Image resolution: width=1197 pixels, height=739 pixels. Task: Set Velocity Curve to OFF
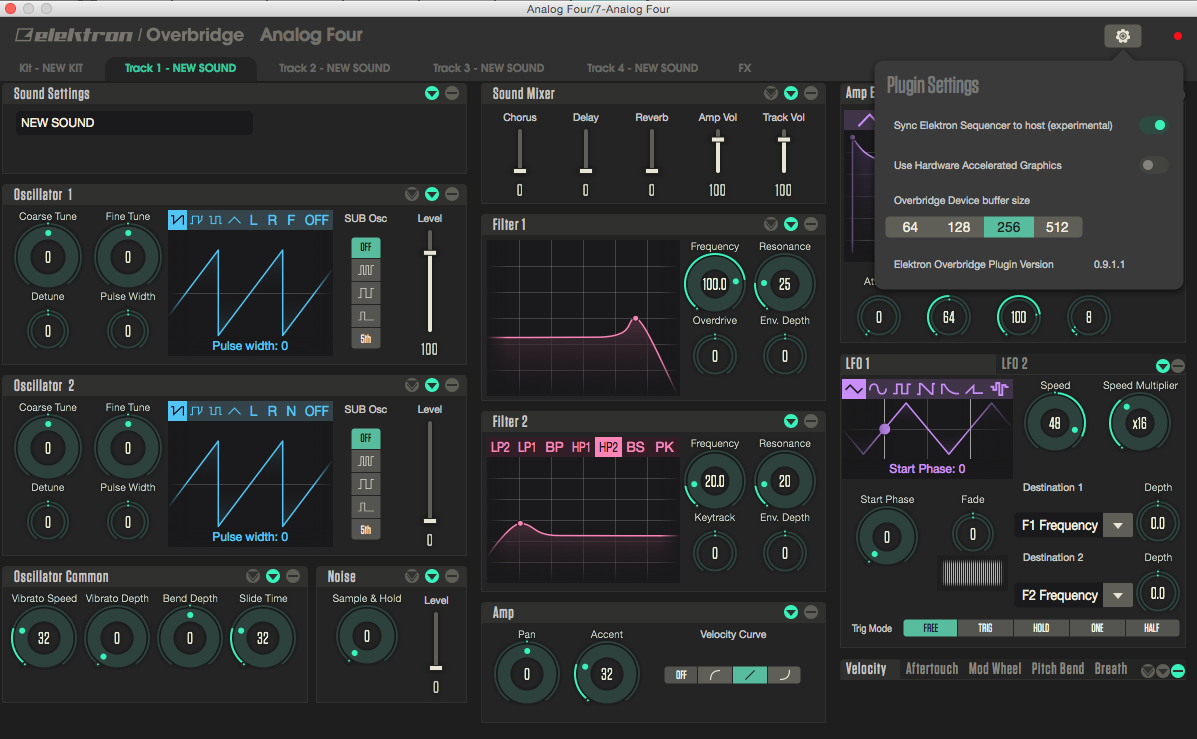pyautogui.click(x=681, y=675)
